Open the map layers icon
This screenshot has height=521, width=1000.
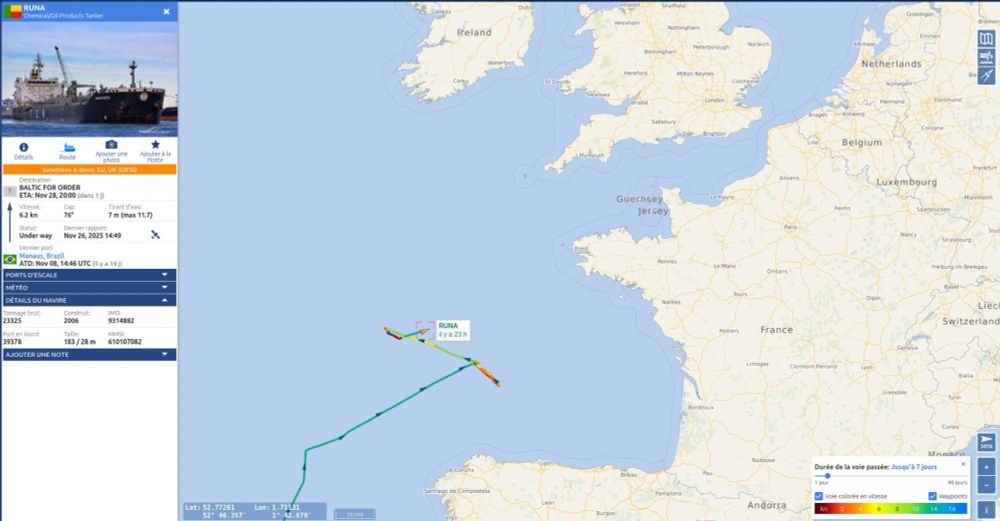pyautogui.click(x=986, y=39)
